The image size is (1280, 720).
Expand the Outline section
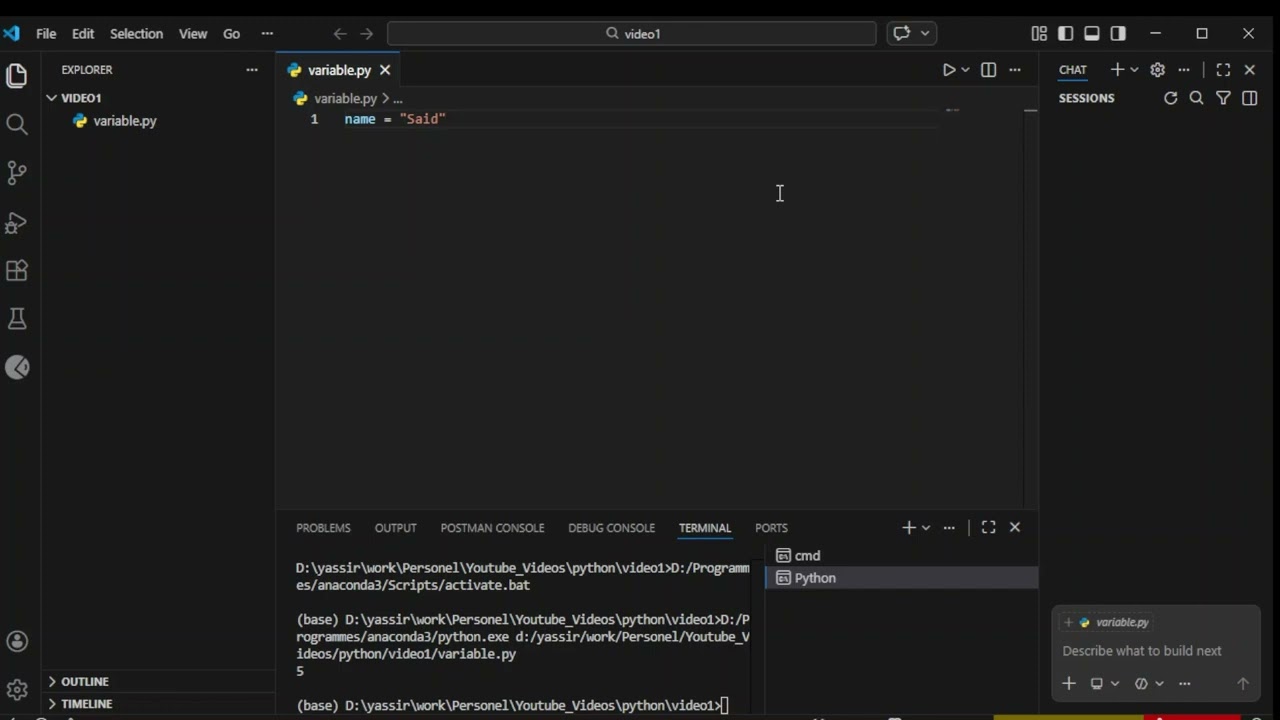pyautogui.click(x=85, y=682)
